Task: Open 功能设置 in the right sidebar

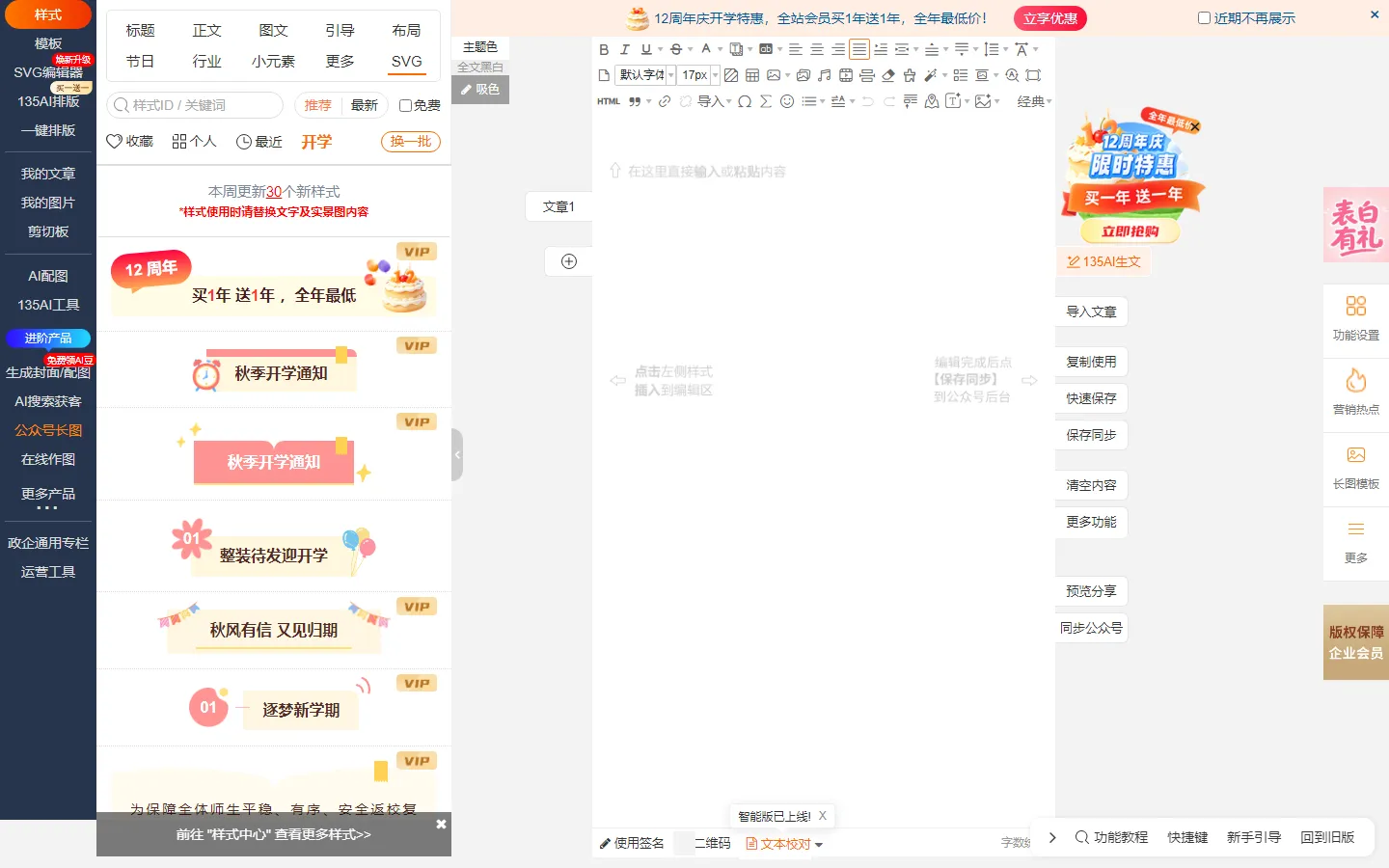Action: (x=1356, y=319)
